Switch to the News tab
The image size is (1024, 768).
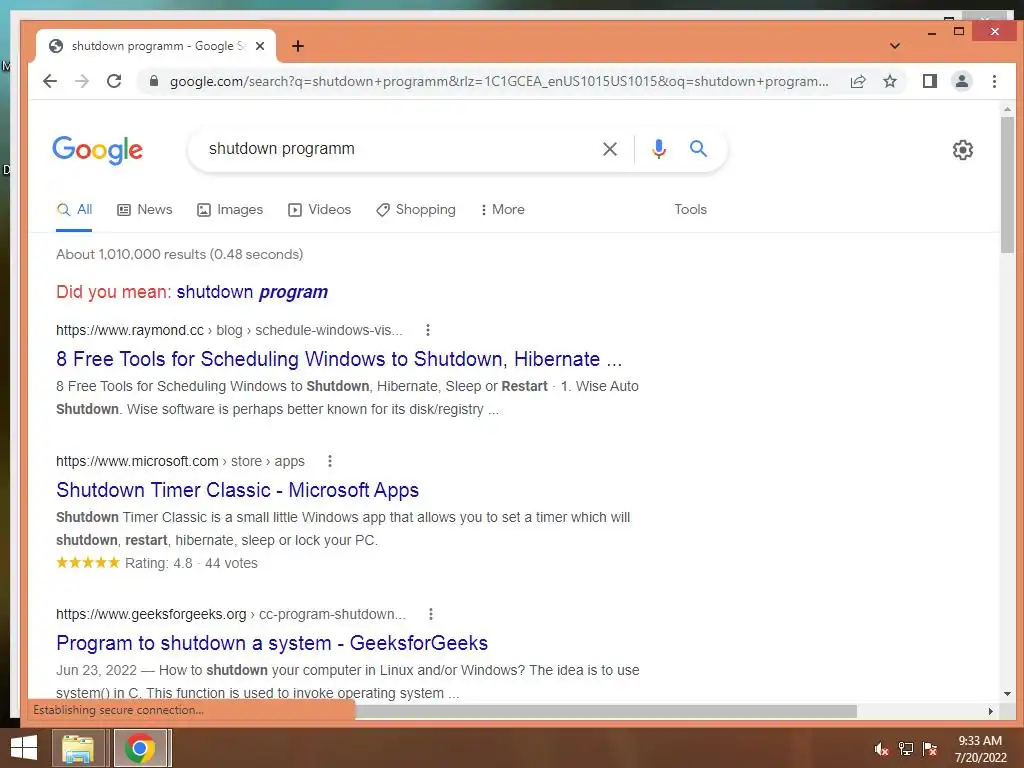(x=145, y=210)
